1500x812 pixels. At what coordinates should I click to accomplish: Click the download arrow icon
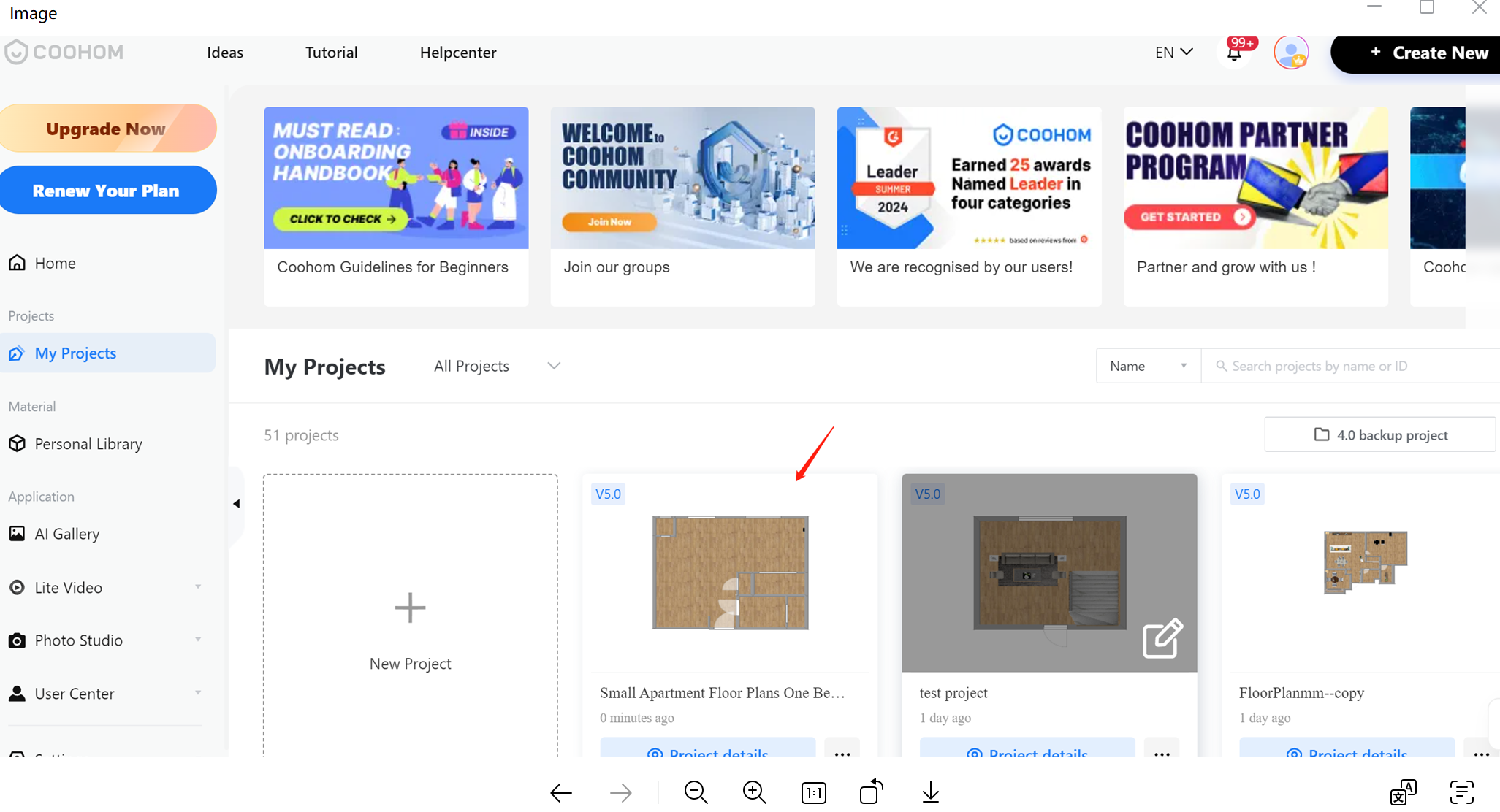point(930,792)
